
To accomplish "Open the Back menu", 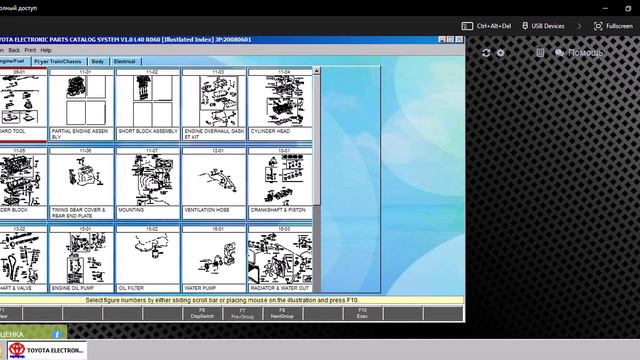I will pos(14,50).
